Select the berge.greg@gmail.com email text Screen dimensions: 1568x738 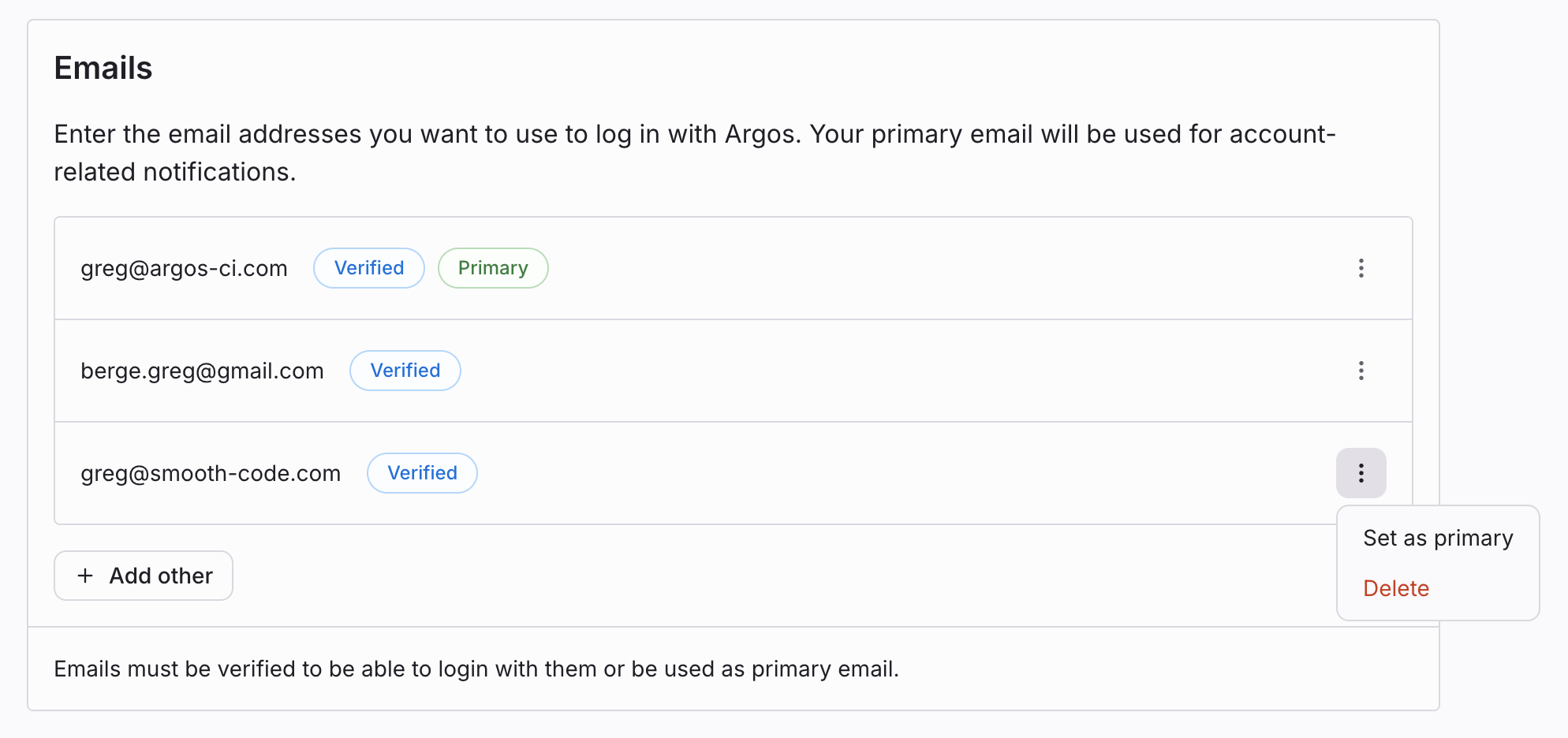coord(202,371)
